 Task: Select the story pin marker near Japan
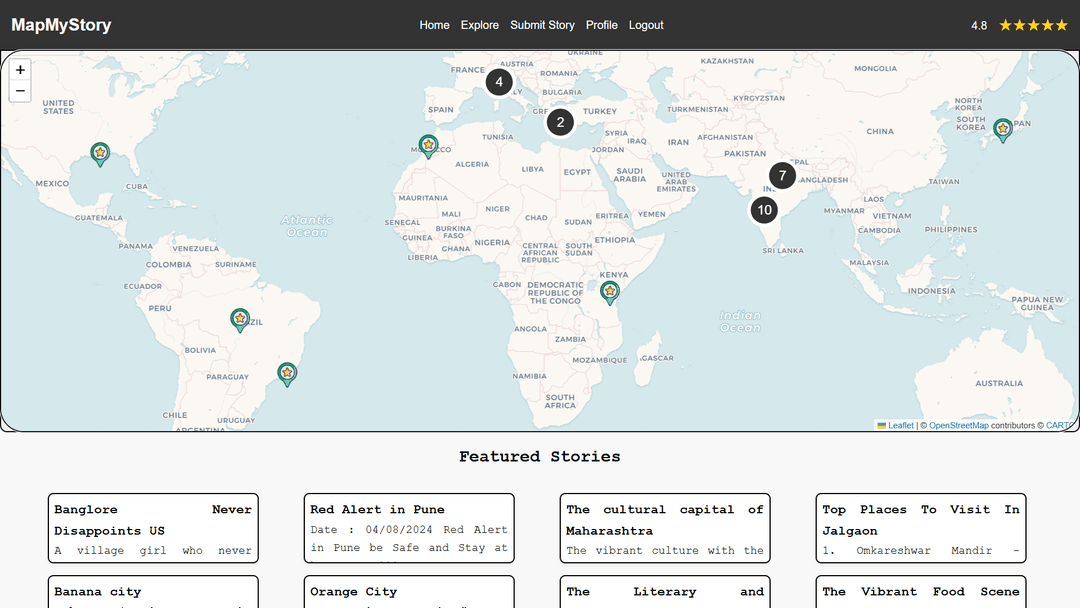pos(1003,129)
